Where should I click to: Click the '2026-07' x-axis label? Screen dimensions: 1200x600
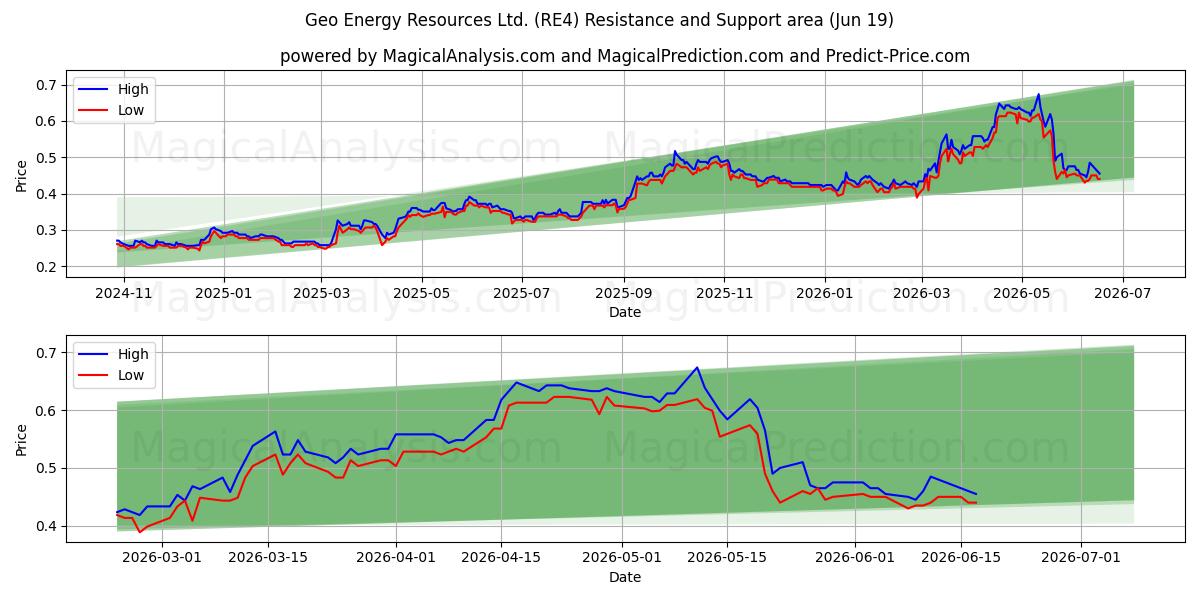[x=1123, y=295]
